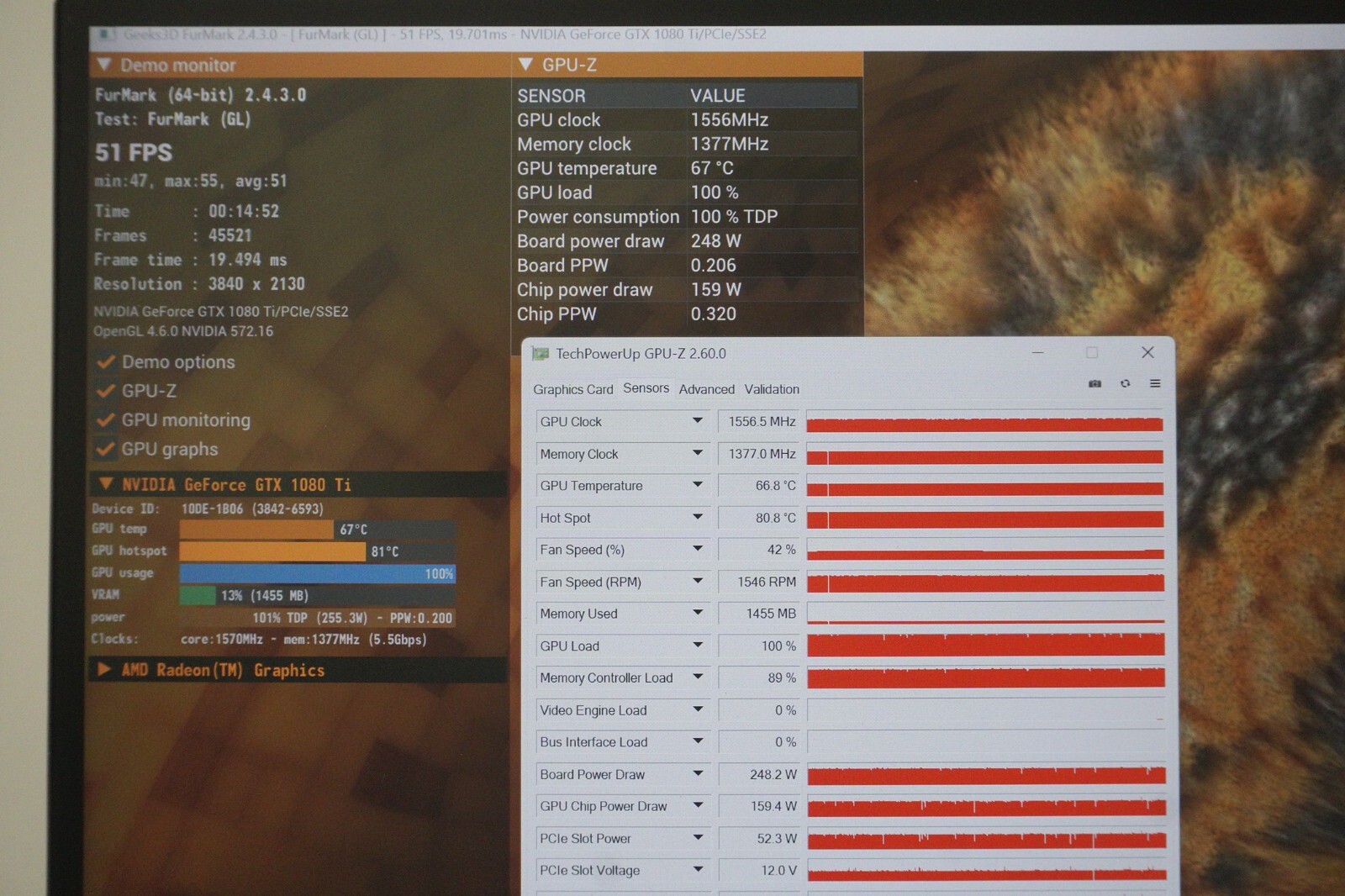Click the Fan Speed (%) history graph

pos(984,551)
